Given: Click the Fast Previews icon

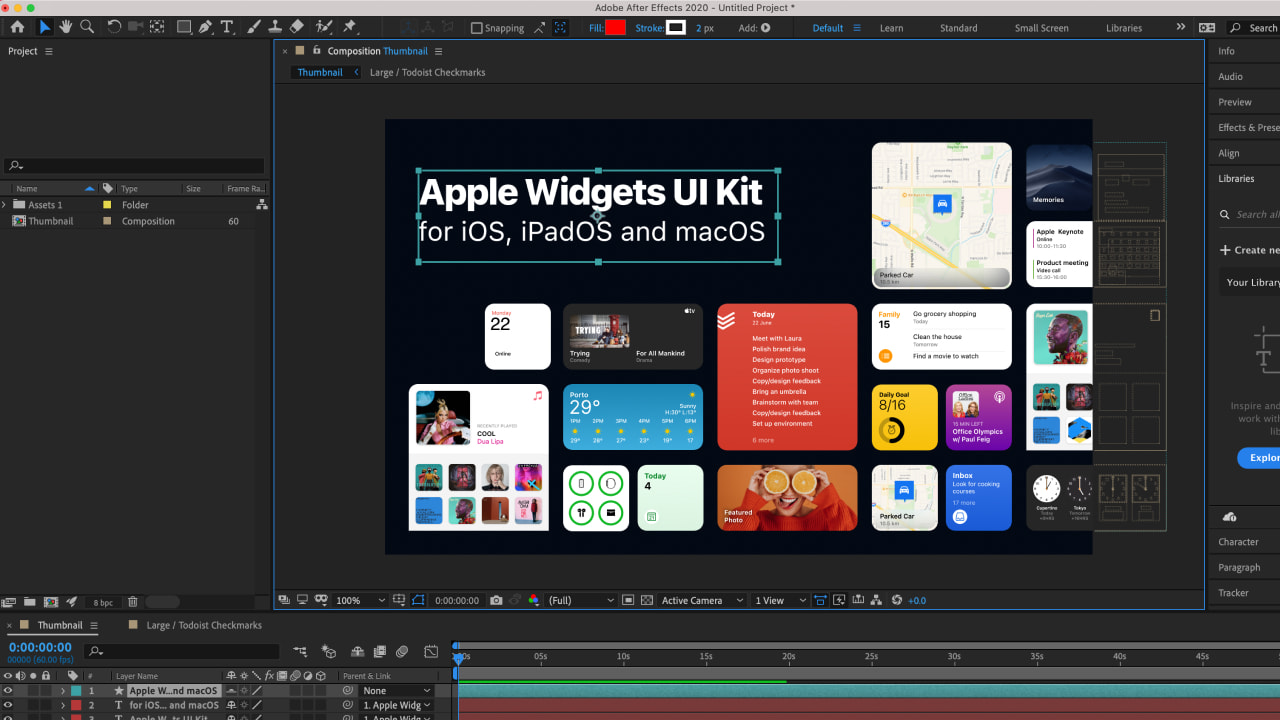Looking at the screenshot, I should [839, 600].
